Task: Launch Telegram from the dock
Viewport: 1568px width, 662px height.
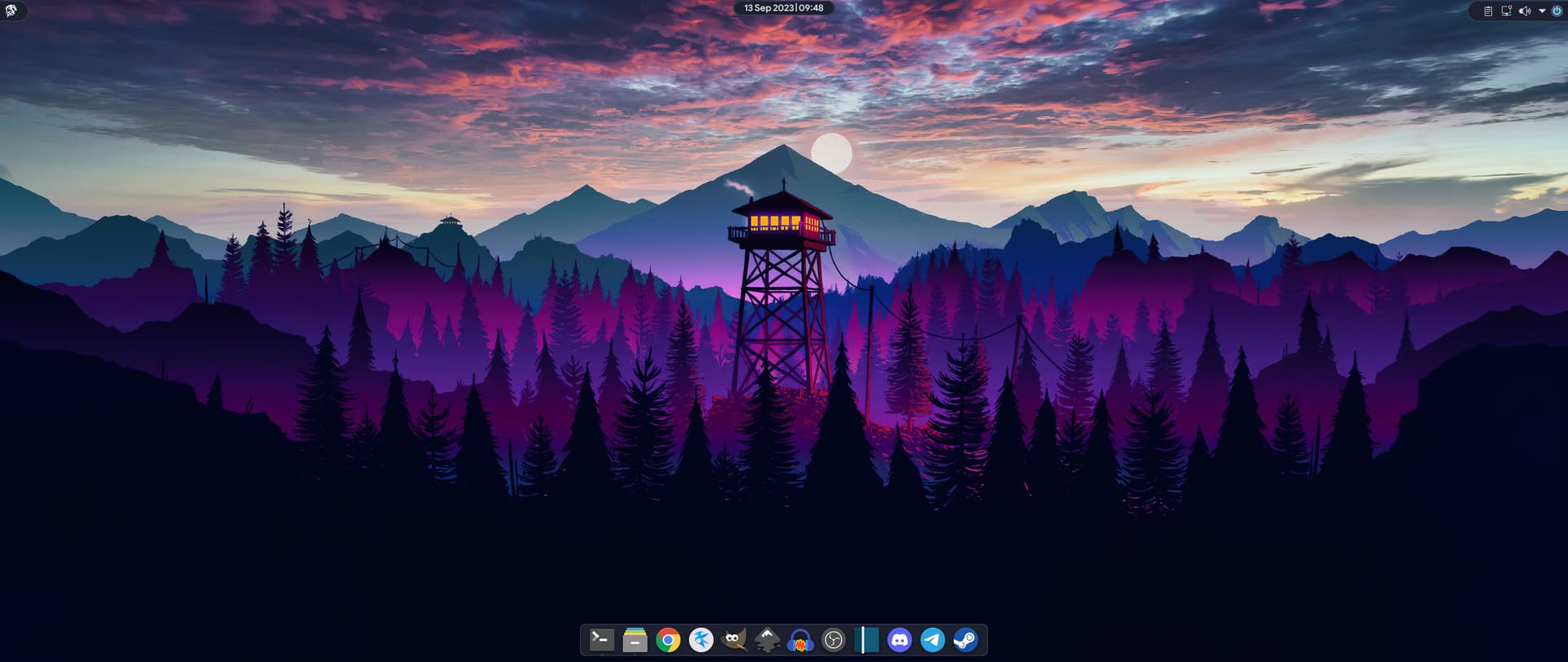Action: coord(933,640)
